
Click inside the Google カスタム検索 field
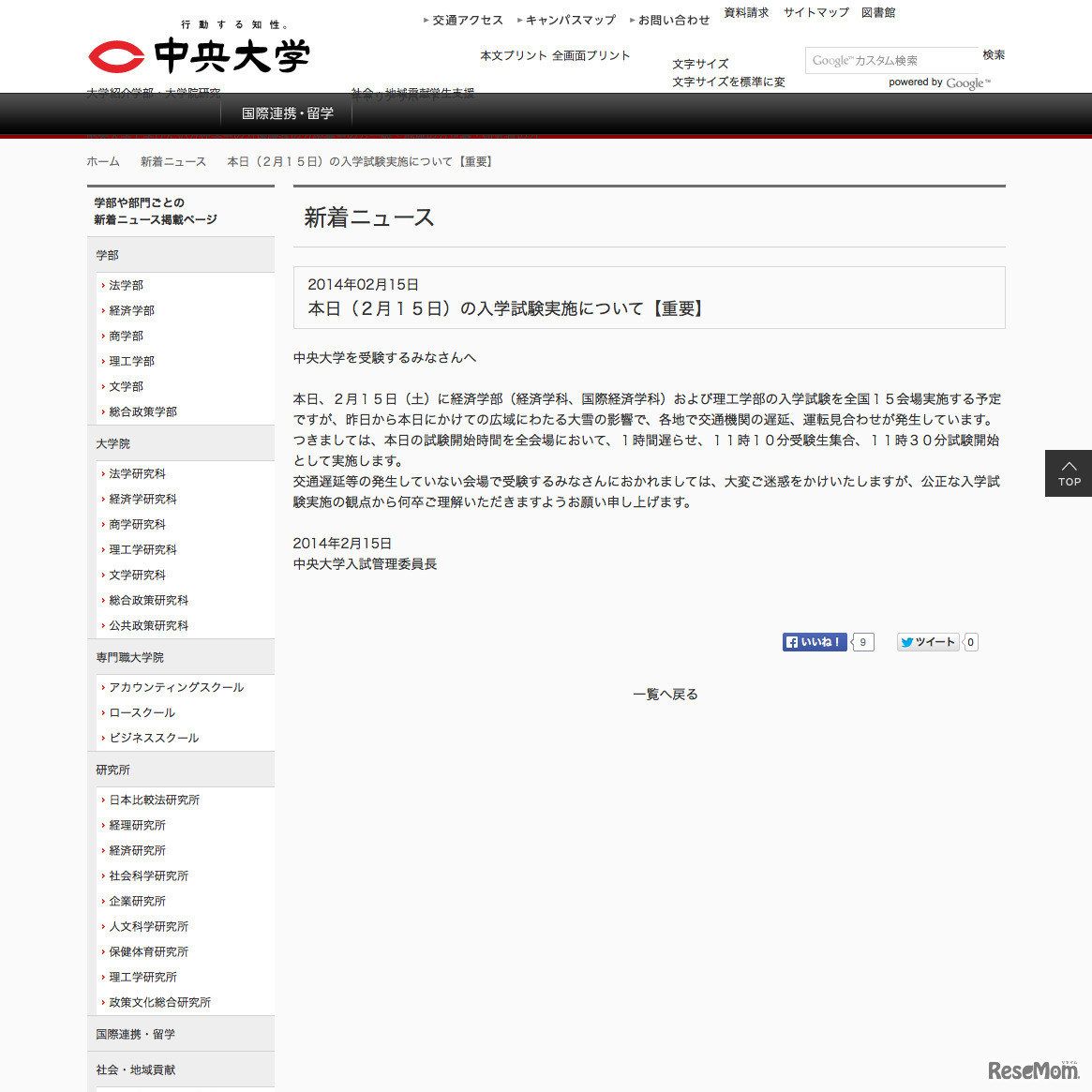point(890,60)
